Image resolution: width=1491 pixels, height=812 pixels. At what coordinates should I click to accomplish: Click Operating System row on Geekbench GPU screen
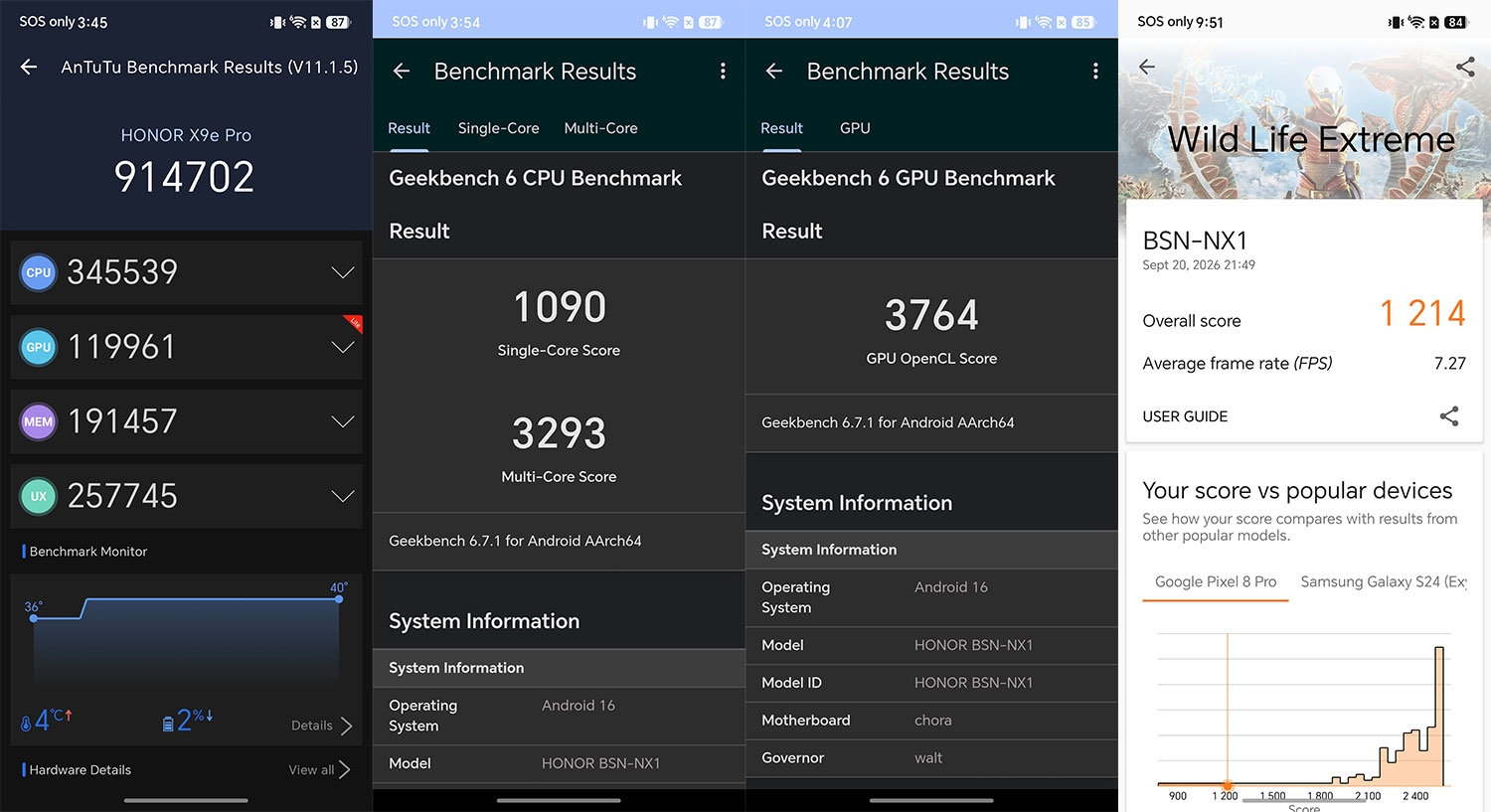(x=932, y=597)
